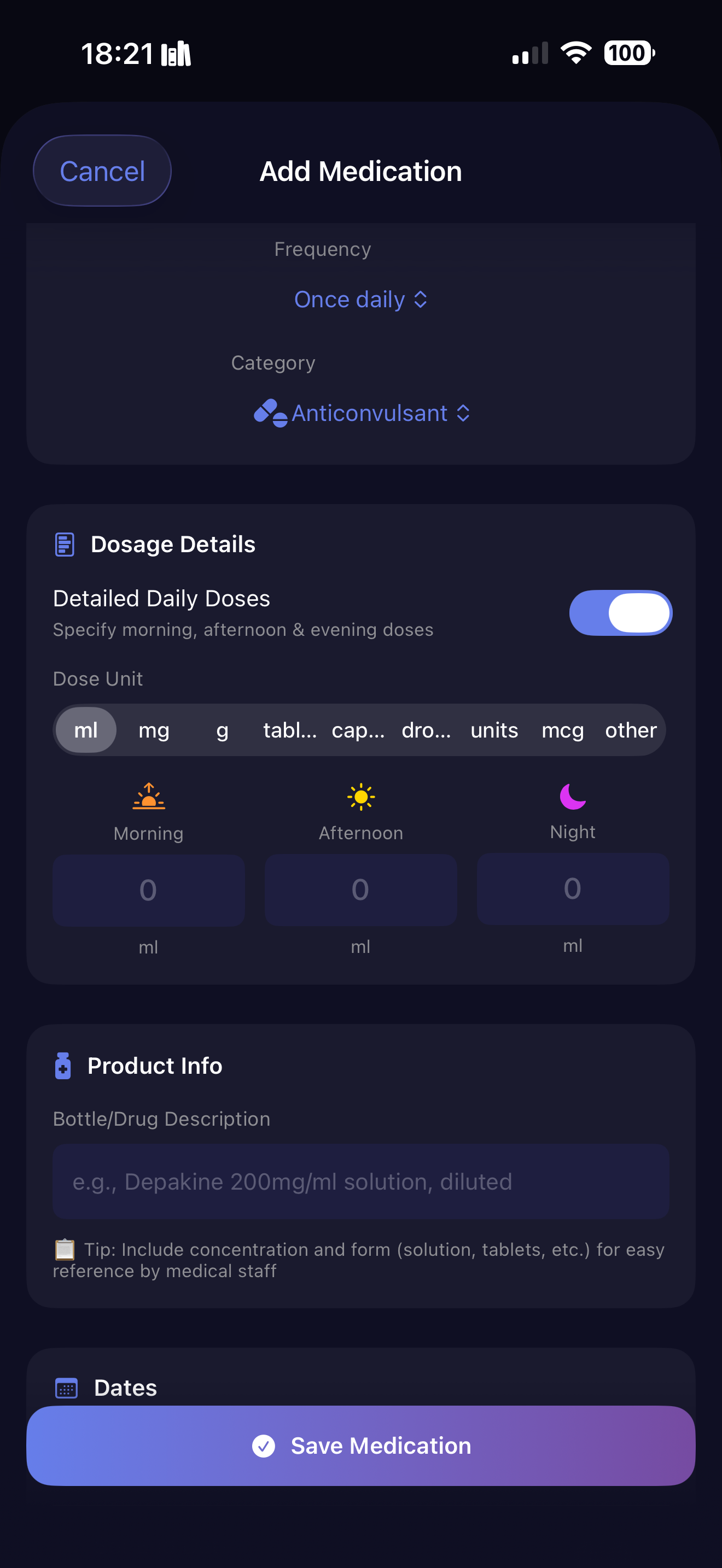The image size is (722, 1568).
Task: Cancel adding the medication
Action: click(x=102, y=171)
